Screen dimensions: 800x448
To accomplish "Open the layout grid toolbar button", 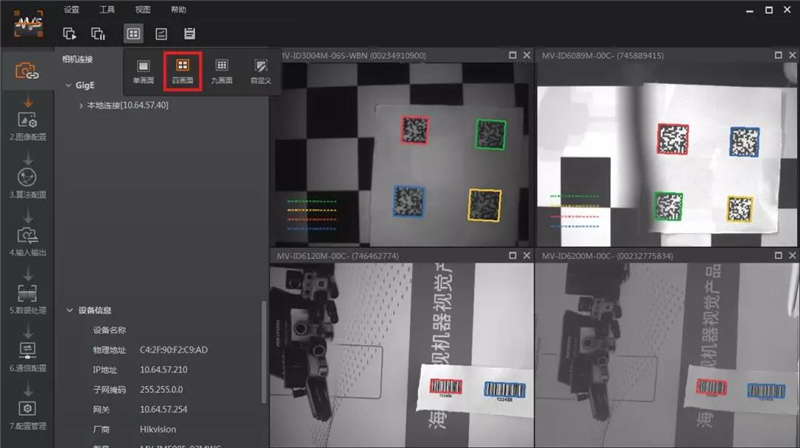I will click(x=133, y=34).
